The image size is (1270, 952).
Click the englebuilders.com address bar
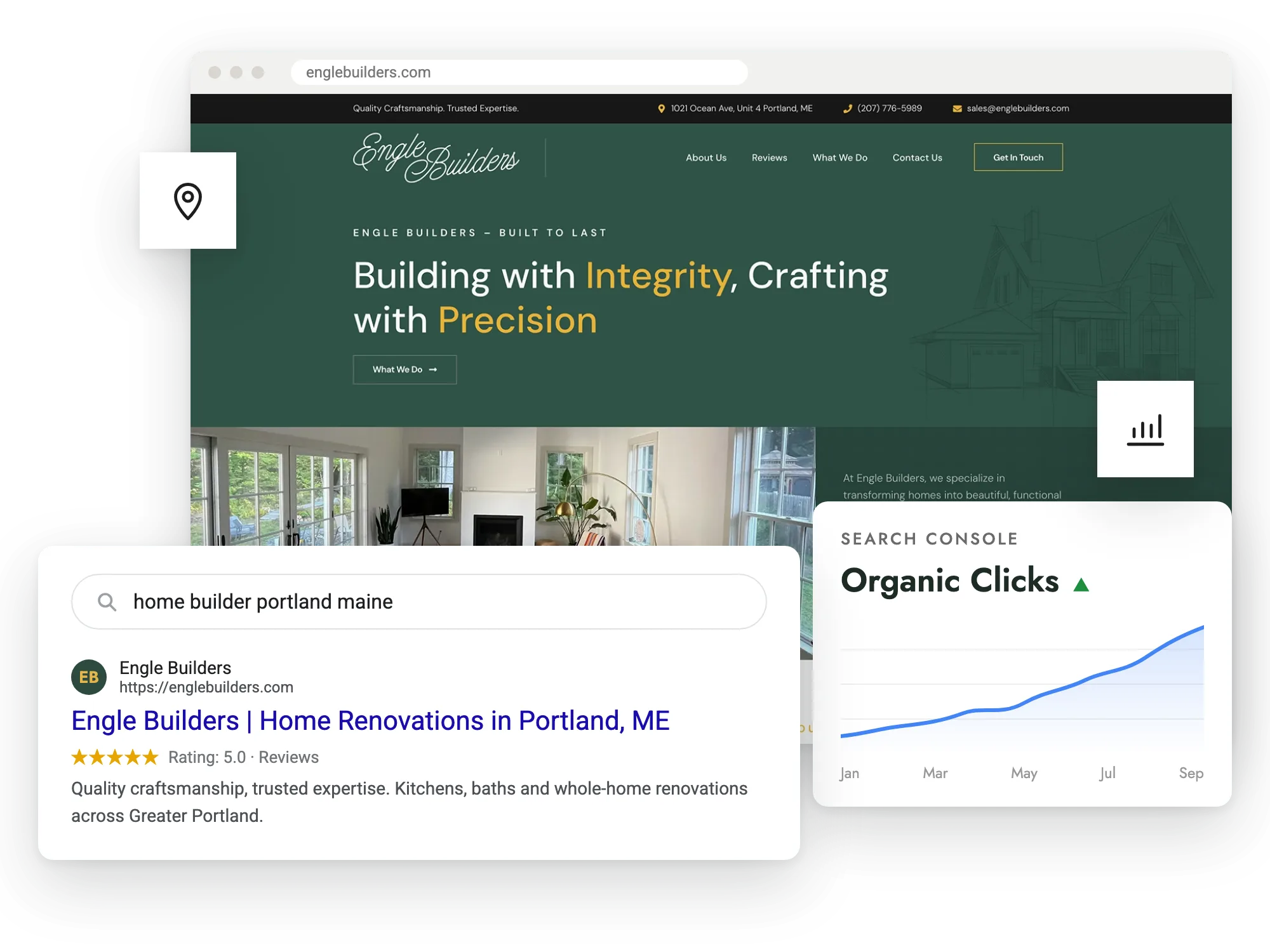pyautogui.click(x=519, y=72)
